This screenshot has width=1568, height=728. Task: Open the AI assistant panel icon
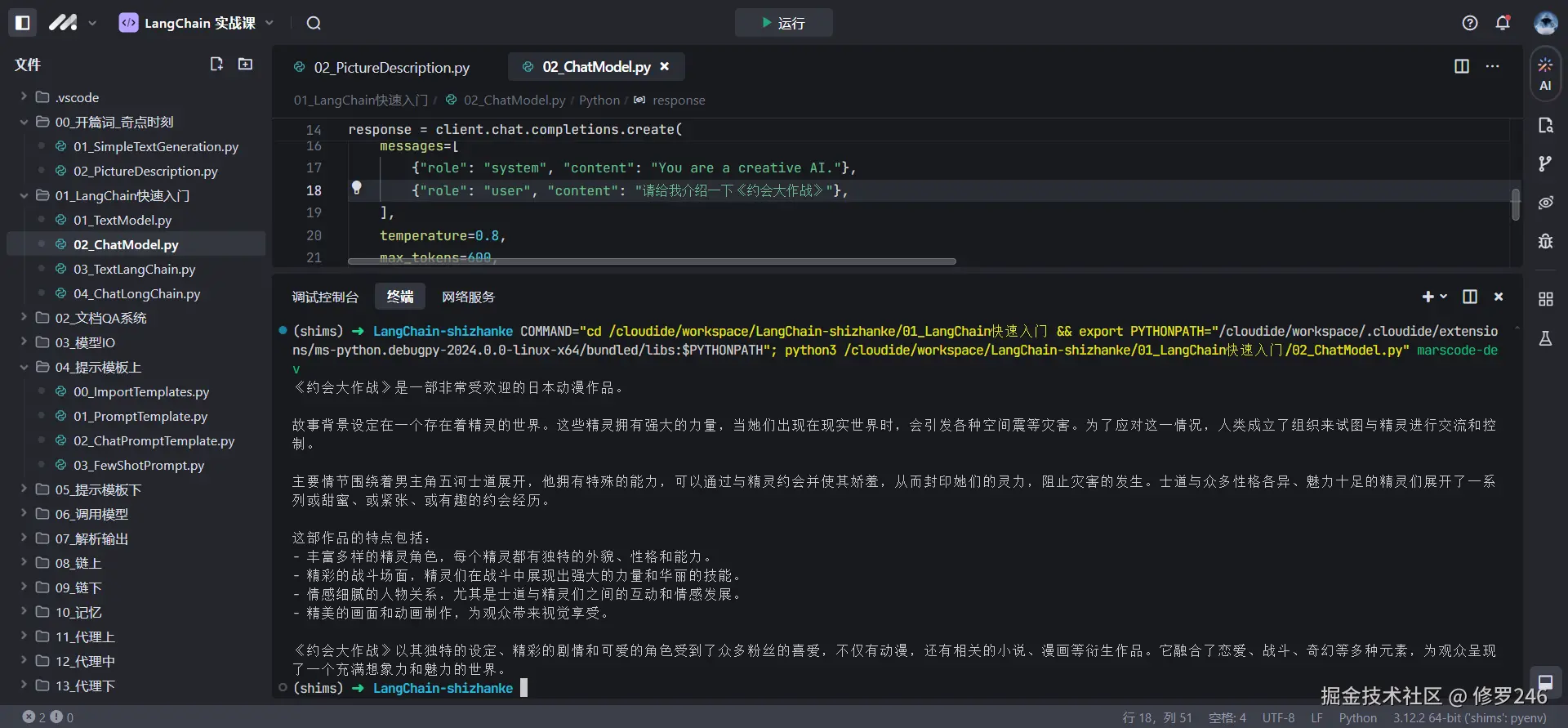(x=1545, y=74)
